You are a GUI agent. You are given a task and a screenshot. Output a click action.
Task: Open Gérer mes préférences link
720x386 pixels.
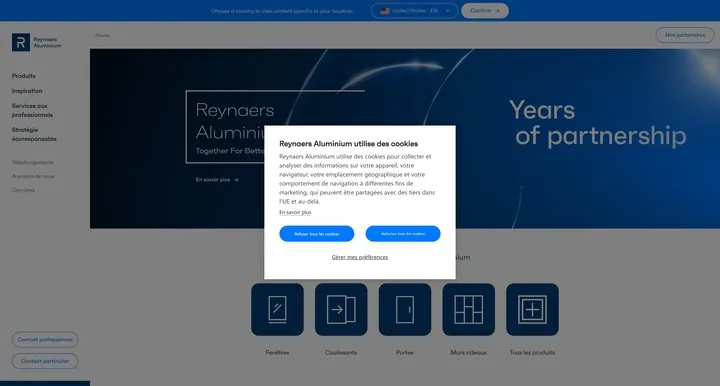click(360, 257)
